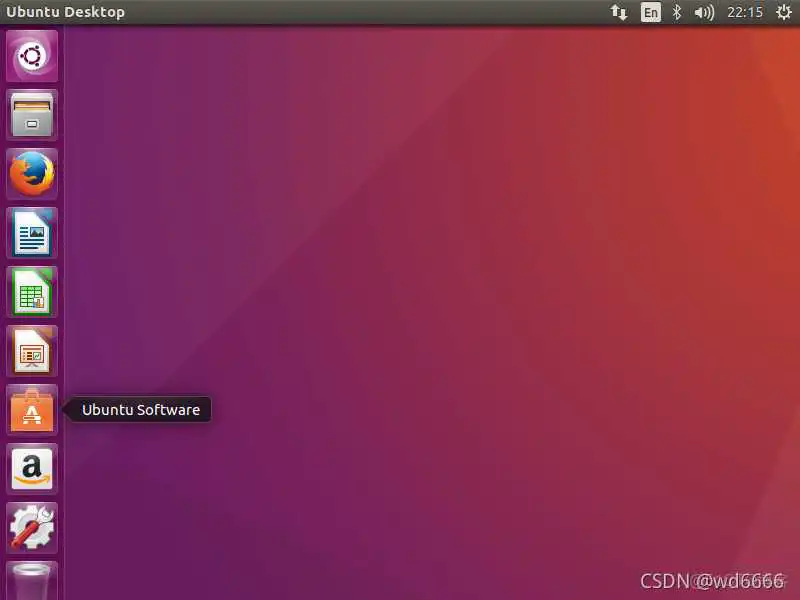Viewport: 800px width, 600px height.
Task: Click the Ubuntu Software tooltip label
Action: [139, 409]
